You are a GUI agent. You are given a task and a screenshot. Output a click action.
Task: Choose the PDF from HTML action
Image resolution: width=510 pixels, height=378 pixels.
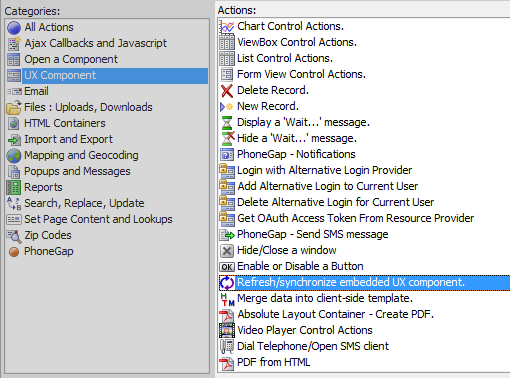tap(273, 362)
